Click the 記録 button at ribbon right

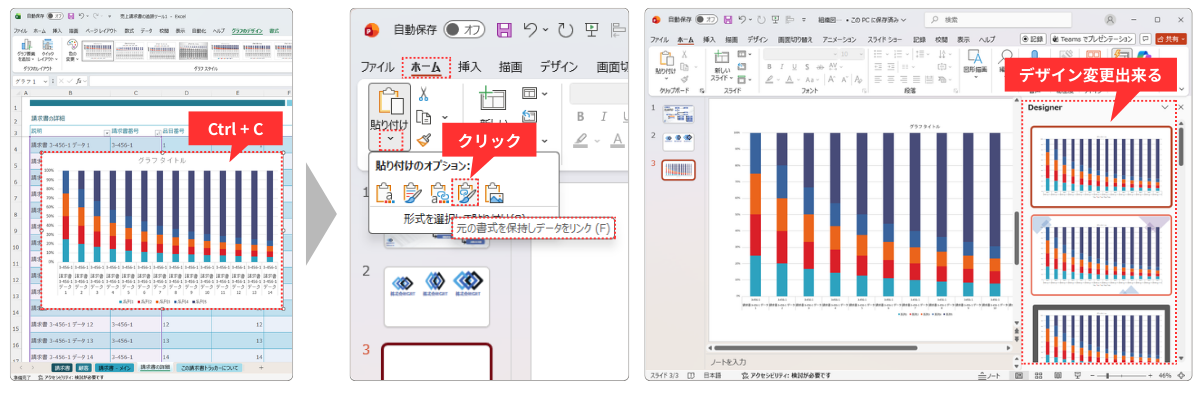point(1033,39)
